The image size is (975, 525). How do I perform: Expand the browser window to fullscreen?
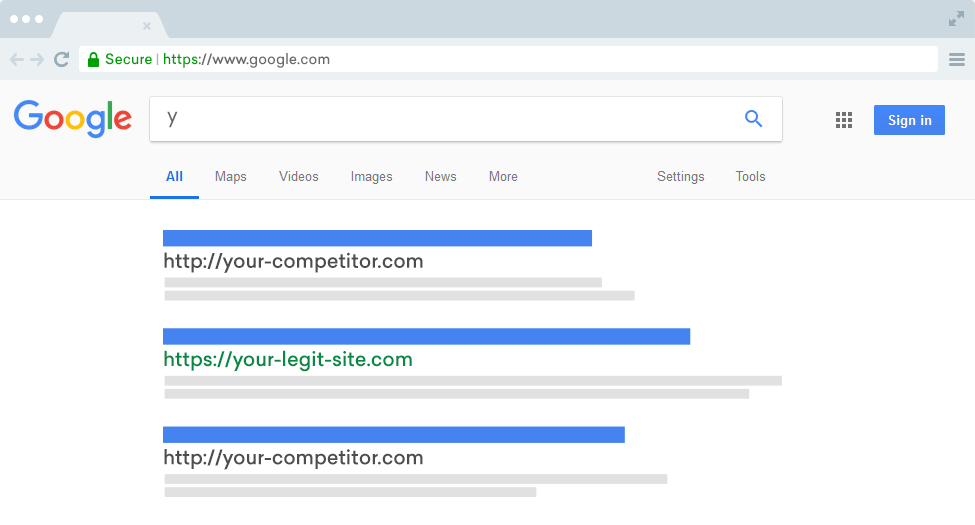[x=956, y=19]
